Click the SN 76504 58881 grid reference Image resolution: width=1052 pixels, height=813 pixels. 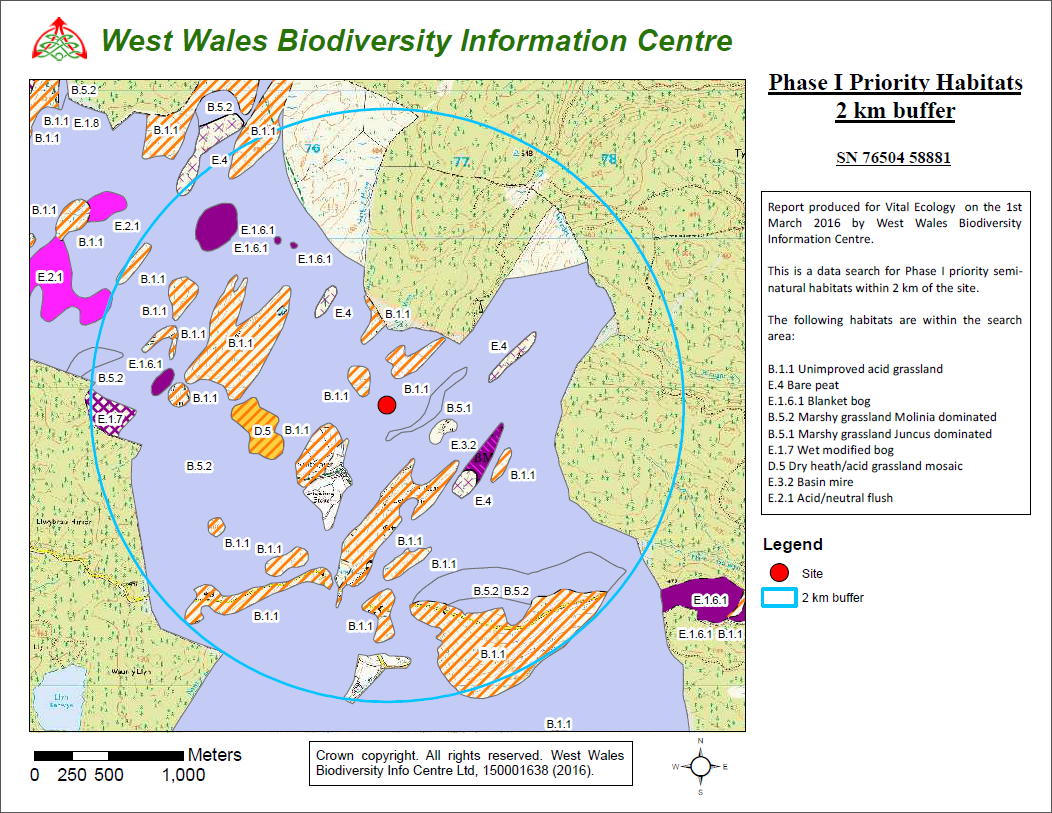894,158
